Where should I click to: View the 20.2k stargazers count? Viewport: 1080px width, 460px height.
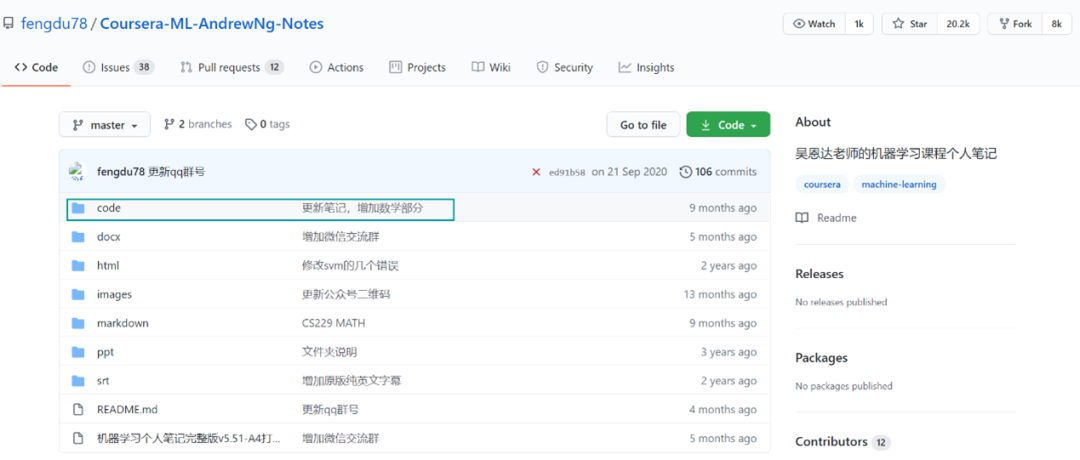click(x=957, y=23)
